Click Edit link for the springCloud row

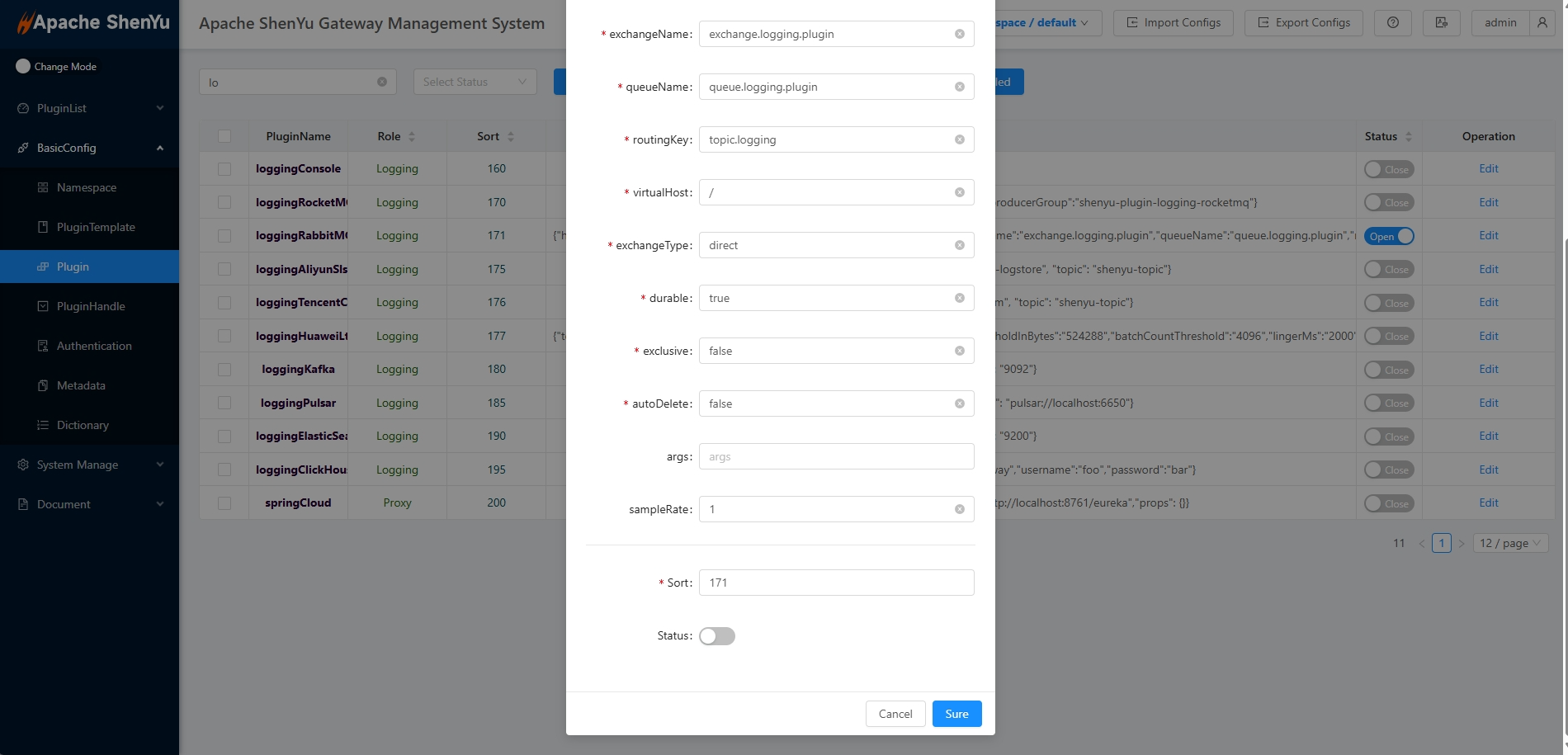(x=1488, y=503)
